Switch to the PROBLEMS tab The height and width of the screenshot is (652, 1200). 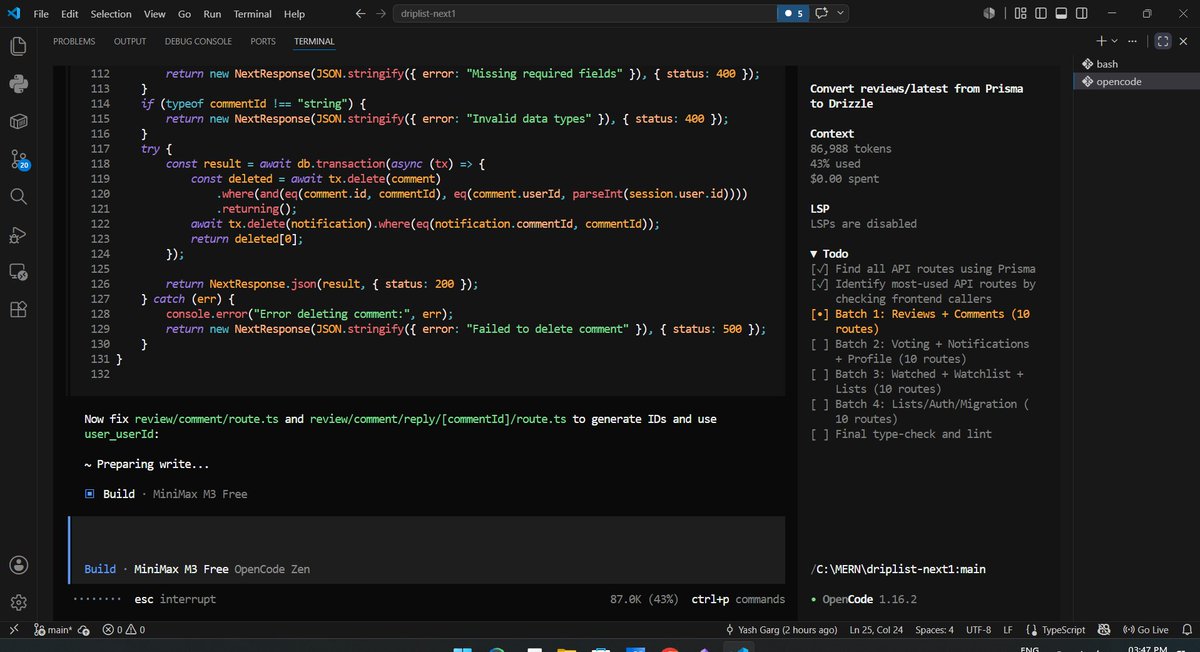[x=74, y=41]
